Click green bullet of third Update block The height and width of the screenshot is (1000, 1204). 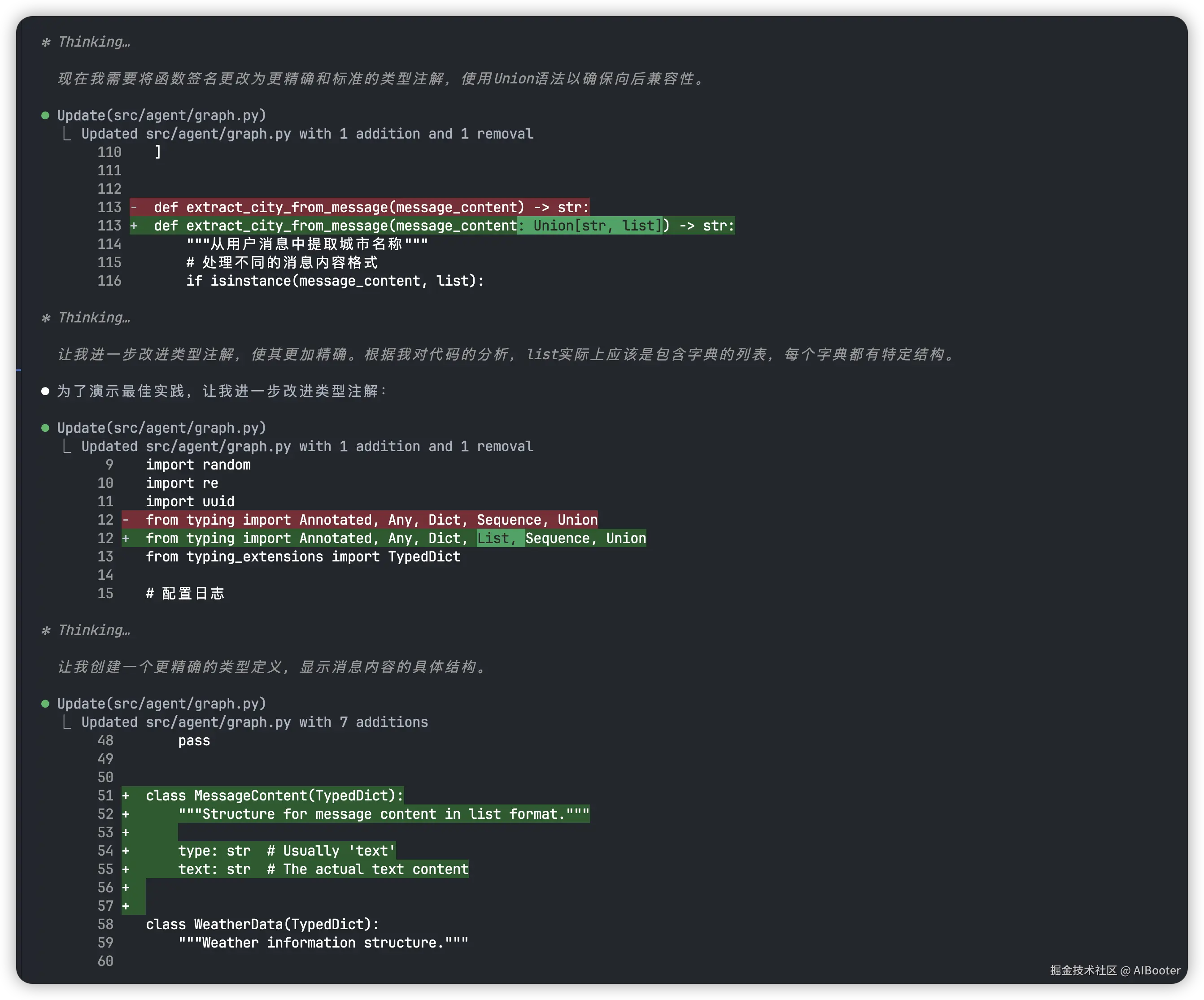click(45, 704)
